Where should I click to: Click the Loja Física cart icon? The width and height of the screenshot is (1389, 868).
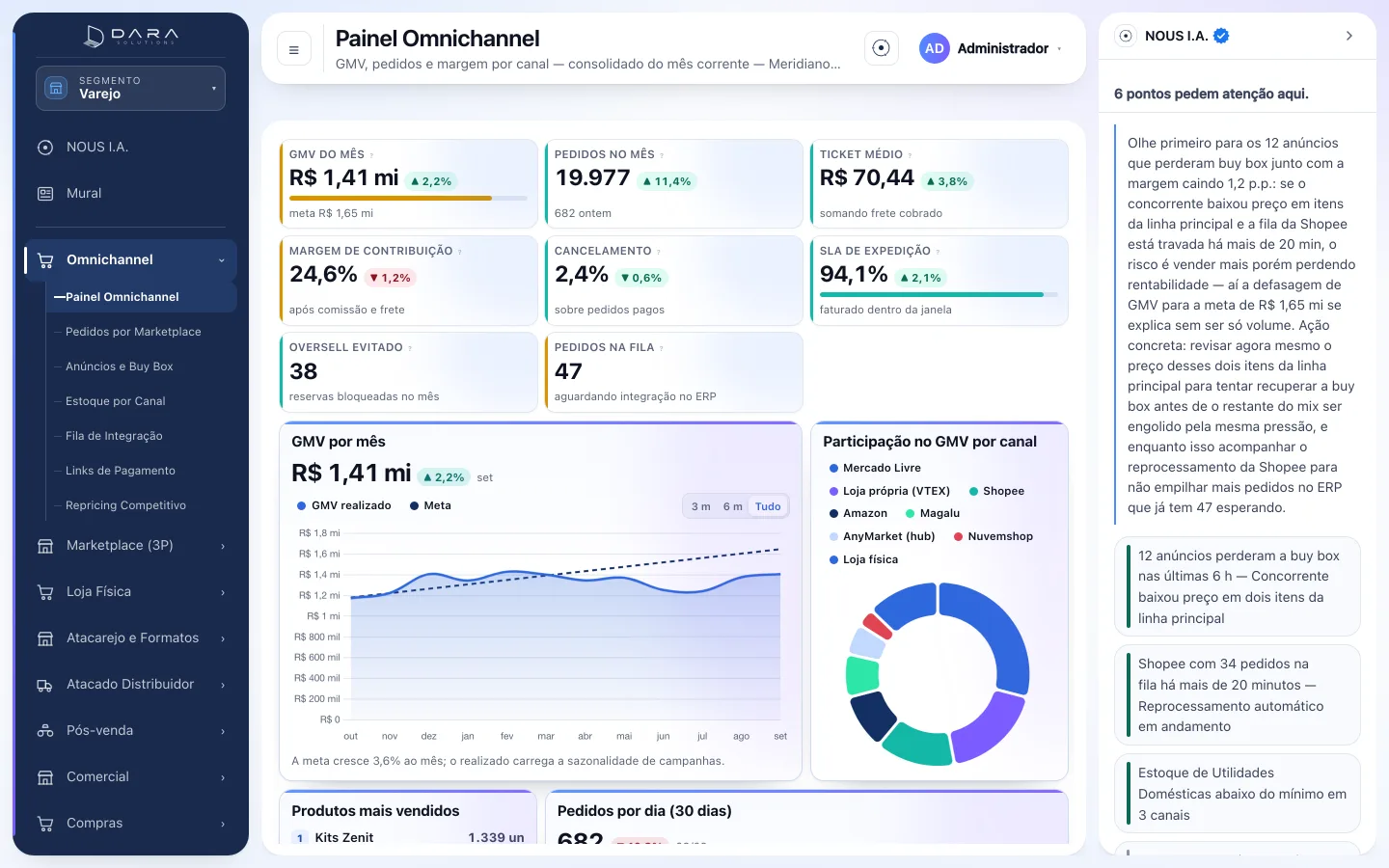[45, 592]
